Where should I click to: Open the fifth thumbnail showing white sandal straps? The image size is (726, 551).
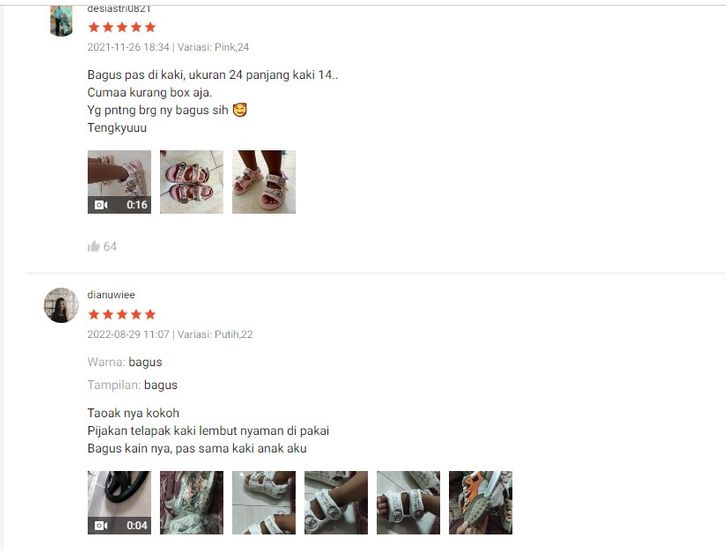pyautogui.click(x=408, y=503)
